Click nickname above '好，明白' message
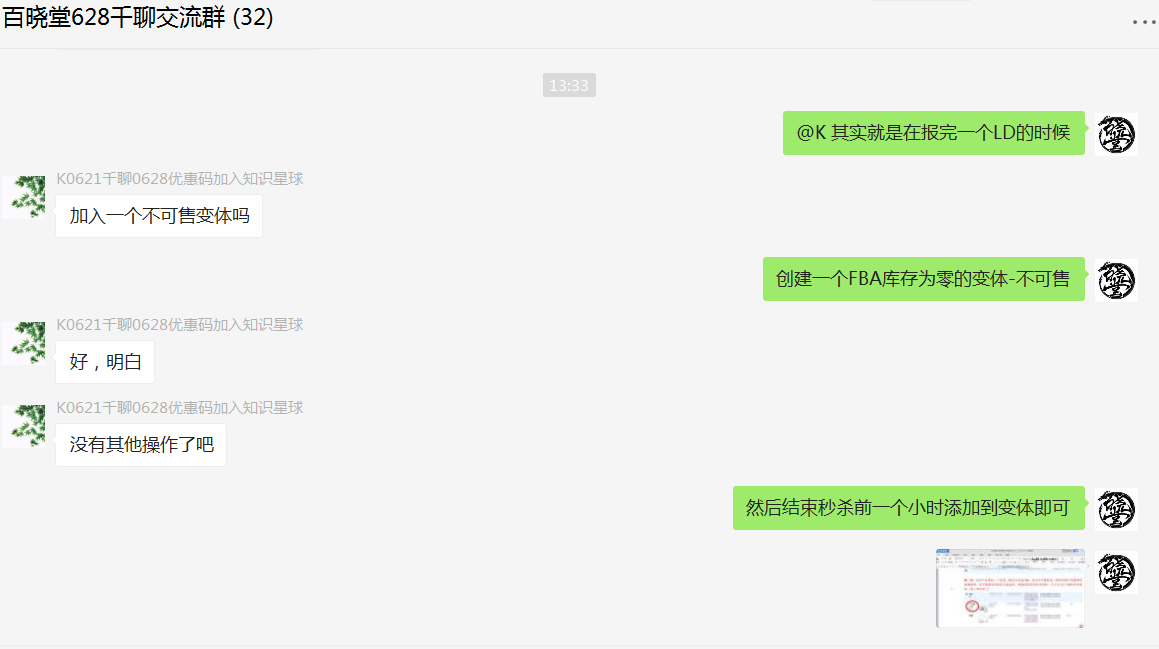The height and width of the screenshot is (649, 1159). pyautogui.click(x=180, y=325)
